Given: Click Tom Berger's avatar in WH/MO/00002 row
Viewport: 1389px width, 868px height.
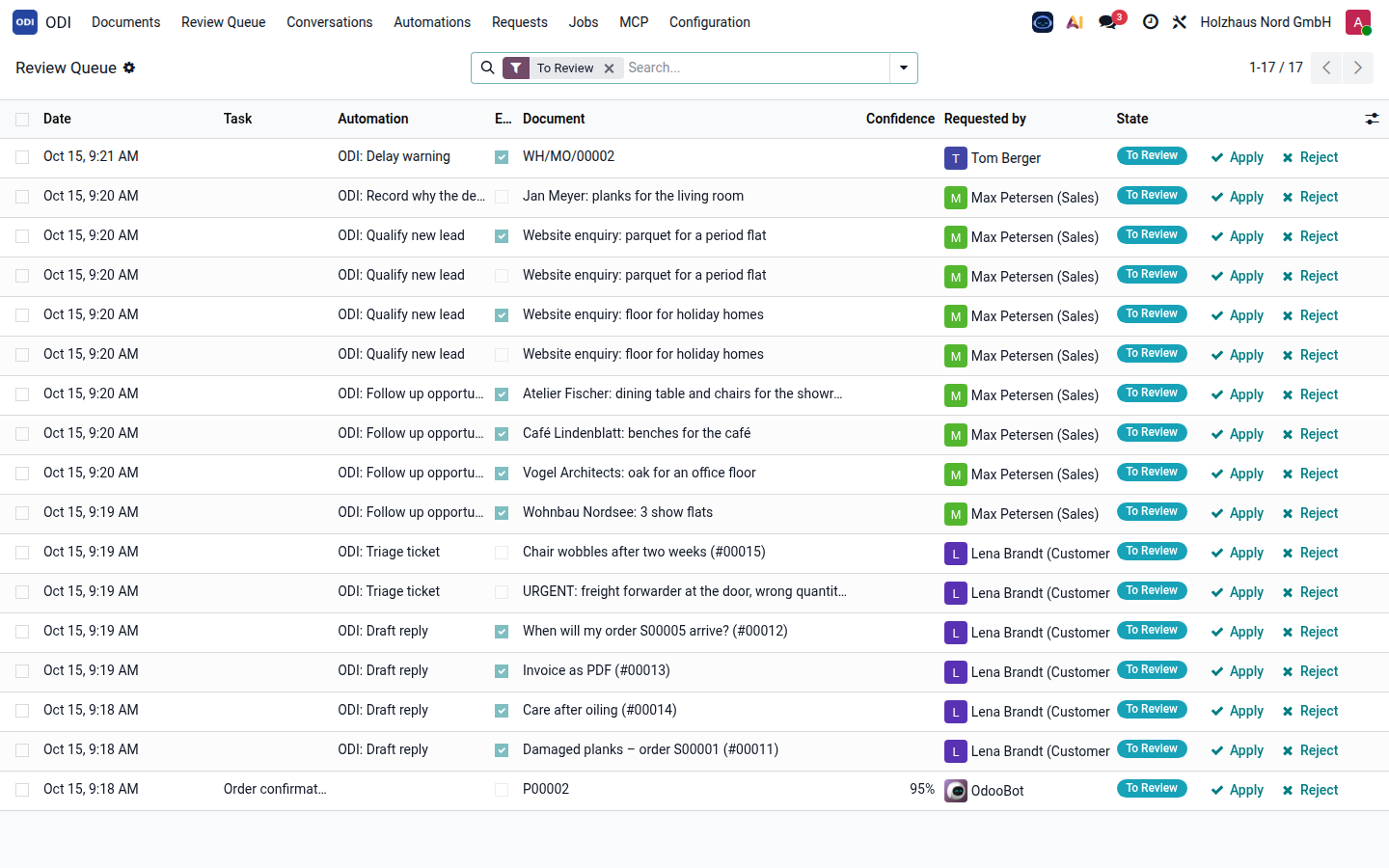Looking at the screenshot, I should 955,158.
